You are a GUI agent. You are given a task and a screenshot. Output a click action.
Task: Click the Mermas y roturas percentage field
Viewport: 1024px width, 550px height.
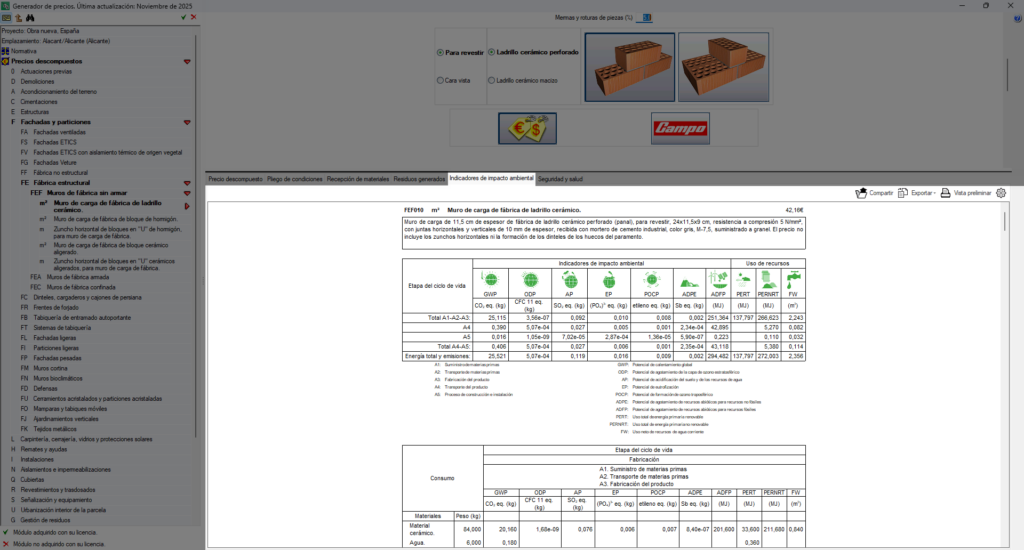point(647,18)
